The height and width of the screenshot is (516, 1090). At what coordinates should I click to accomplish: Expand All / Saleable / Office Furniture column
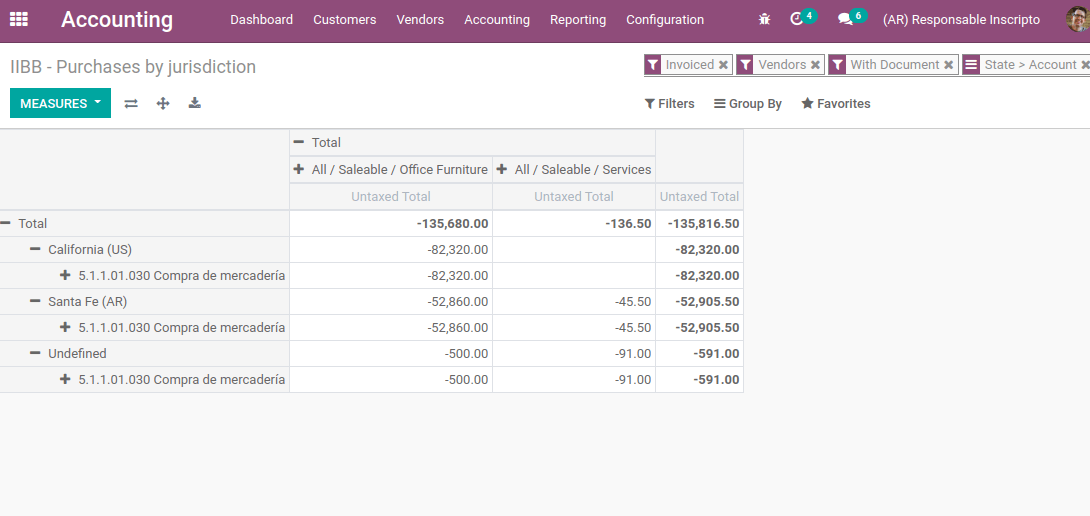[391, 170]
